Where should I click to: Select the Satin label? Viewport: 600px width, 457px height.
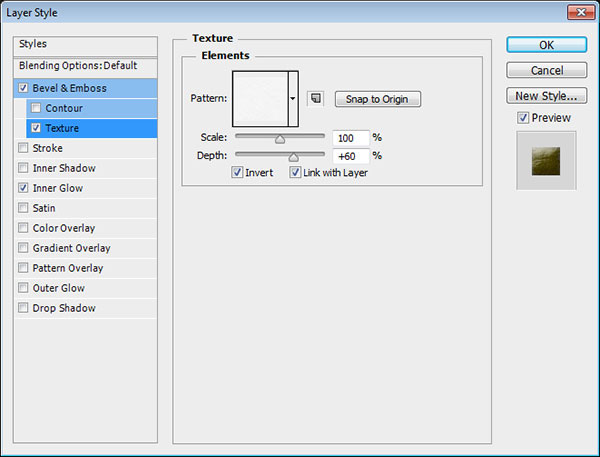point(44,208)
